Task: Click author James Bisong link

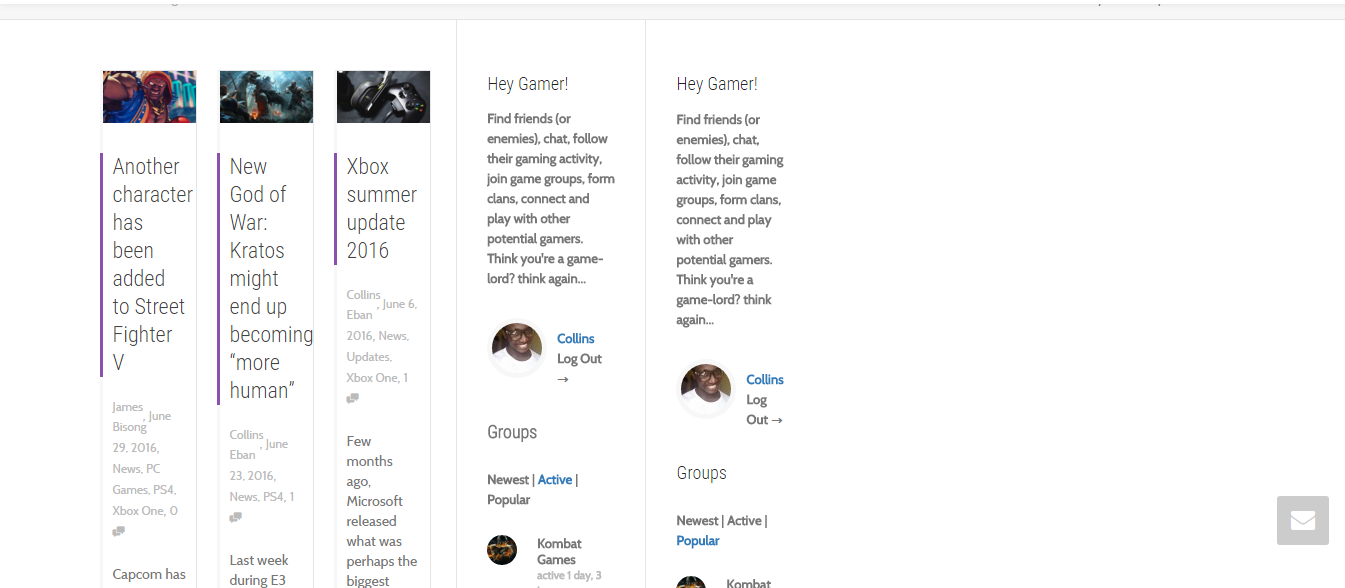Action: pyautogui.click(x=128, y=417)
